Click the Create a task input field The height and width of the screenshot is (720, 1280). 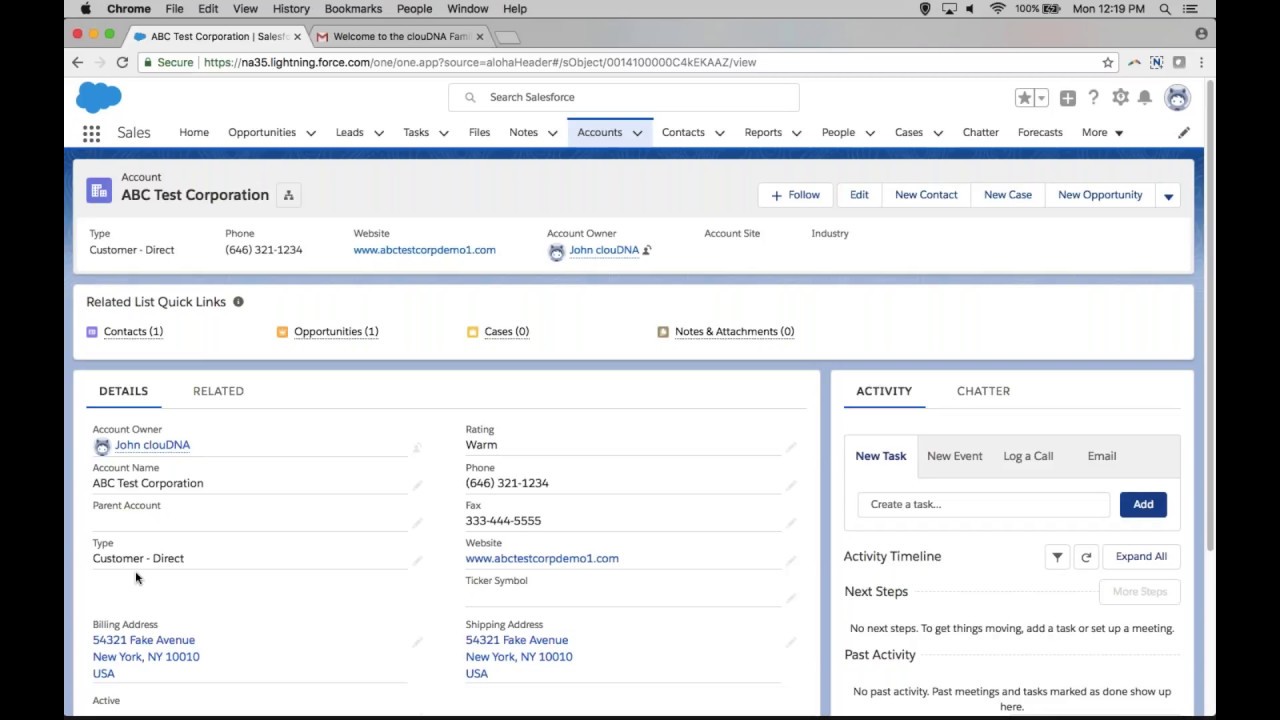click(x=983, y=504)
